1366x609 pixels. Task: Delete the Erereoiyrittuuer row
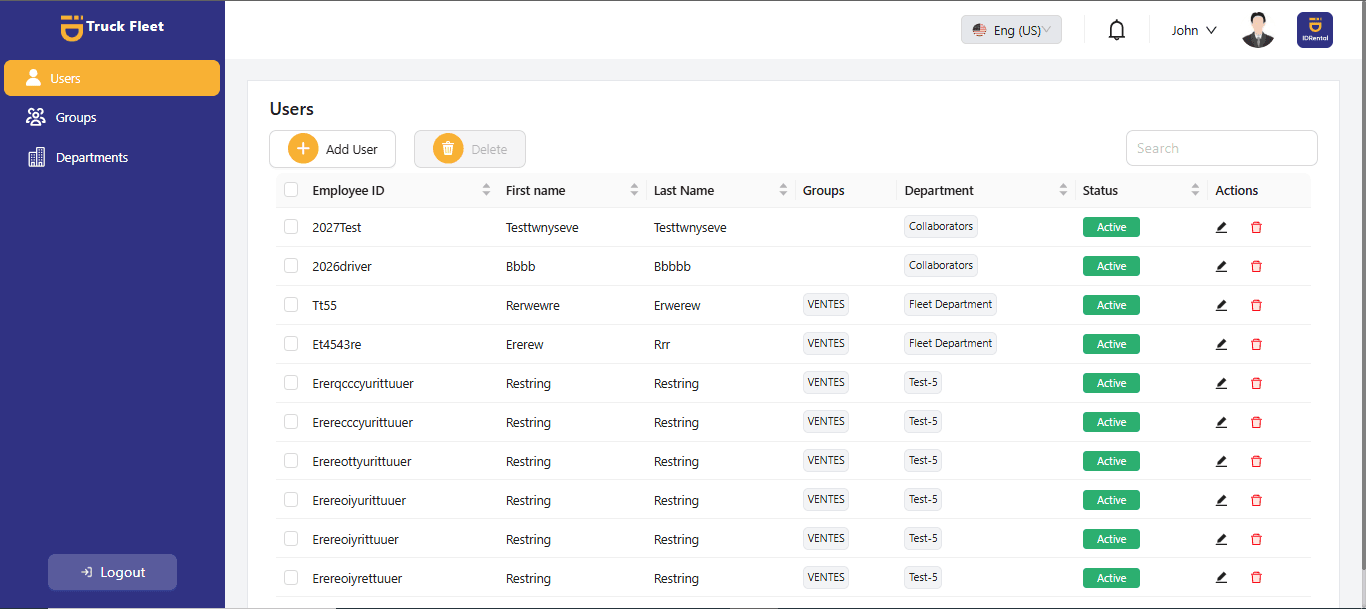[x=1256, y=539]
